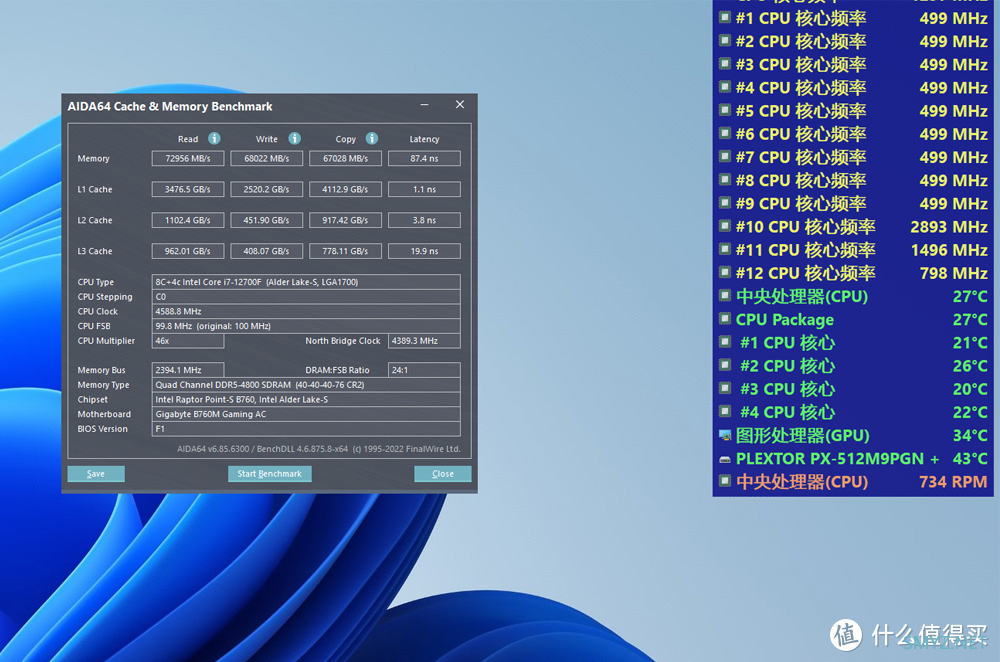
Task: Click the AIDA64 Cache & Memory Benchmark title
Action: [x=170, y=107]
